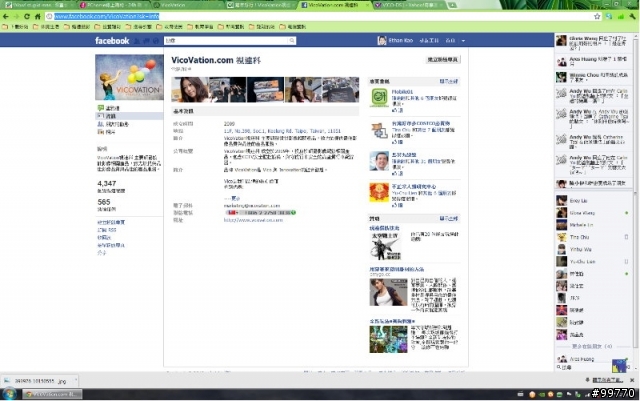Select the browser address bar URL
640x401 pixels.
[107, 16]
